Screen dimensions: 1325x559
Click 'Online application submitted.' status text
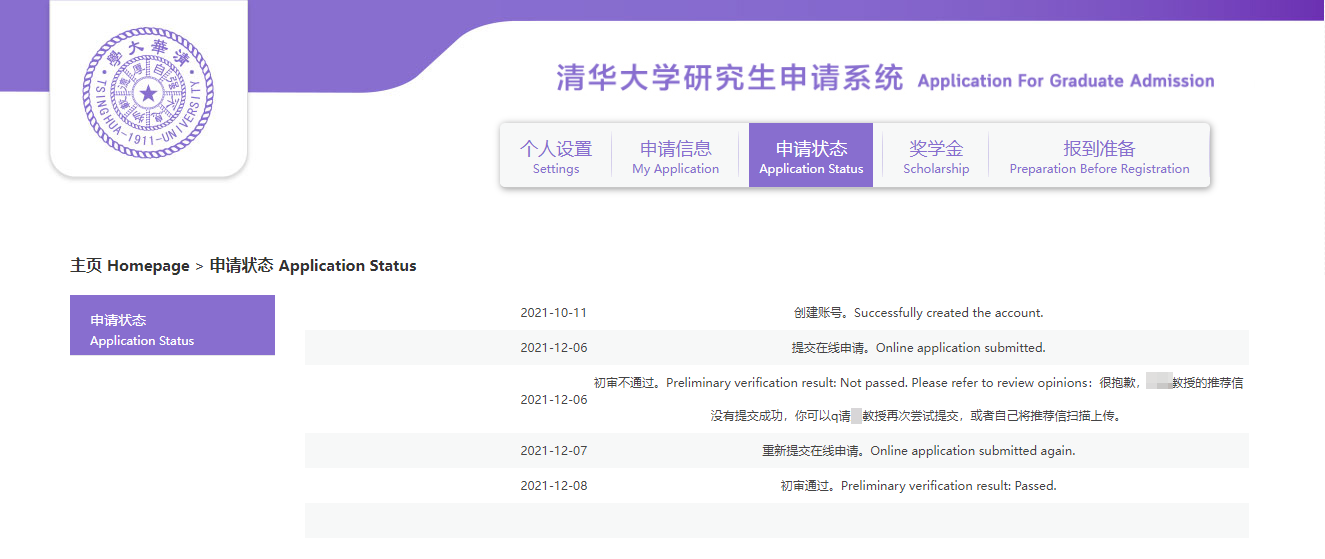[x=918, y=348]
